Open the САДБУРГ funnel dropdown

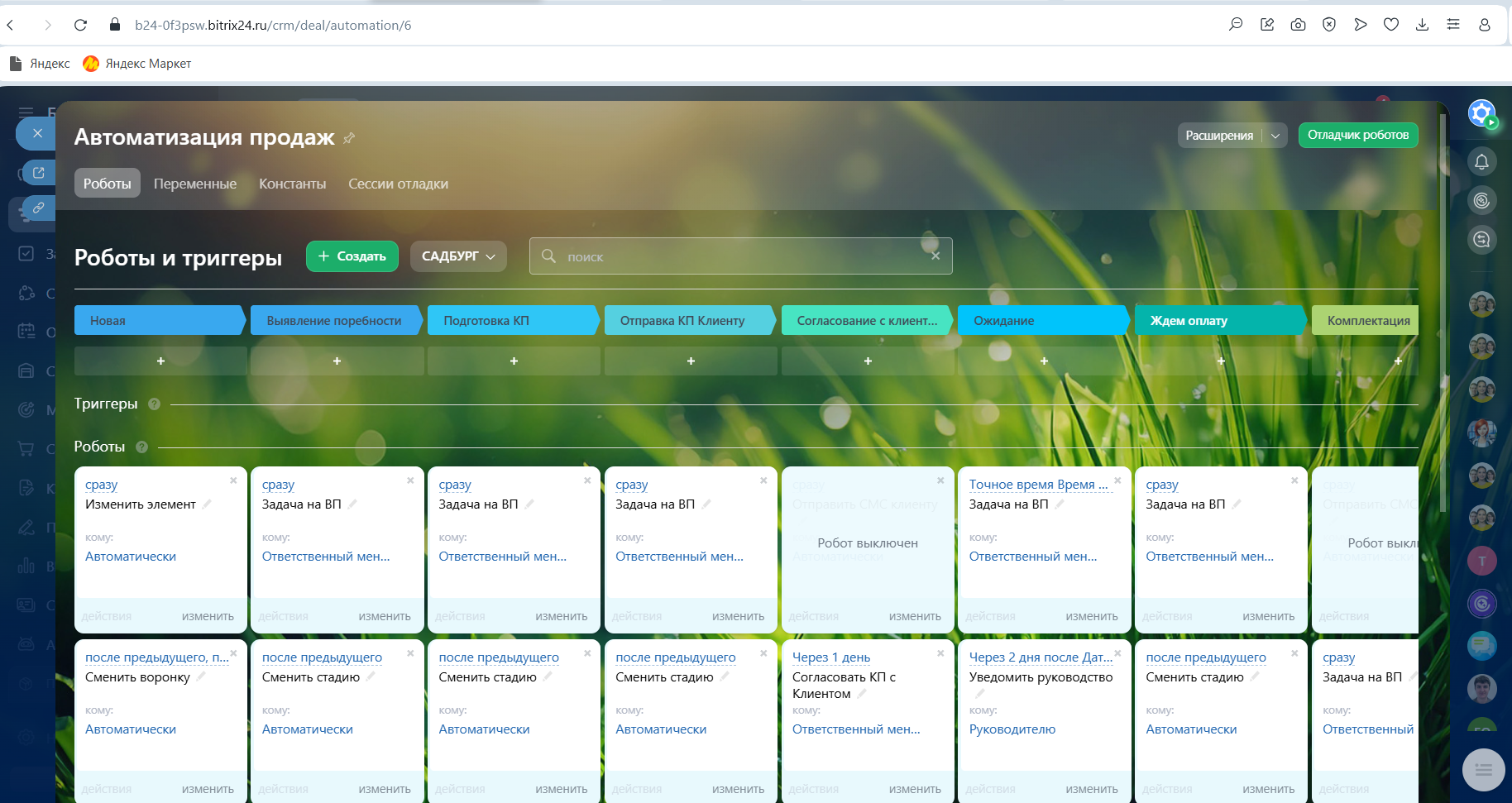pyautogui.click(x=458, y=256)
